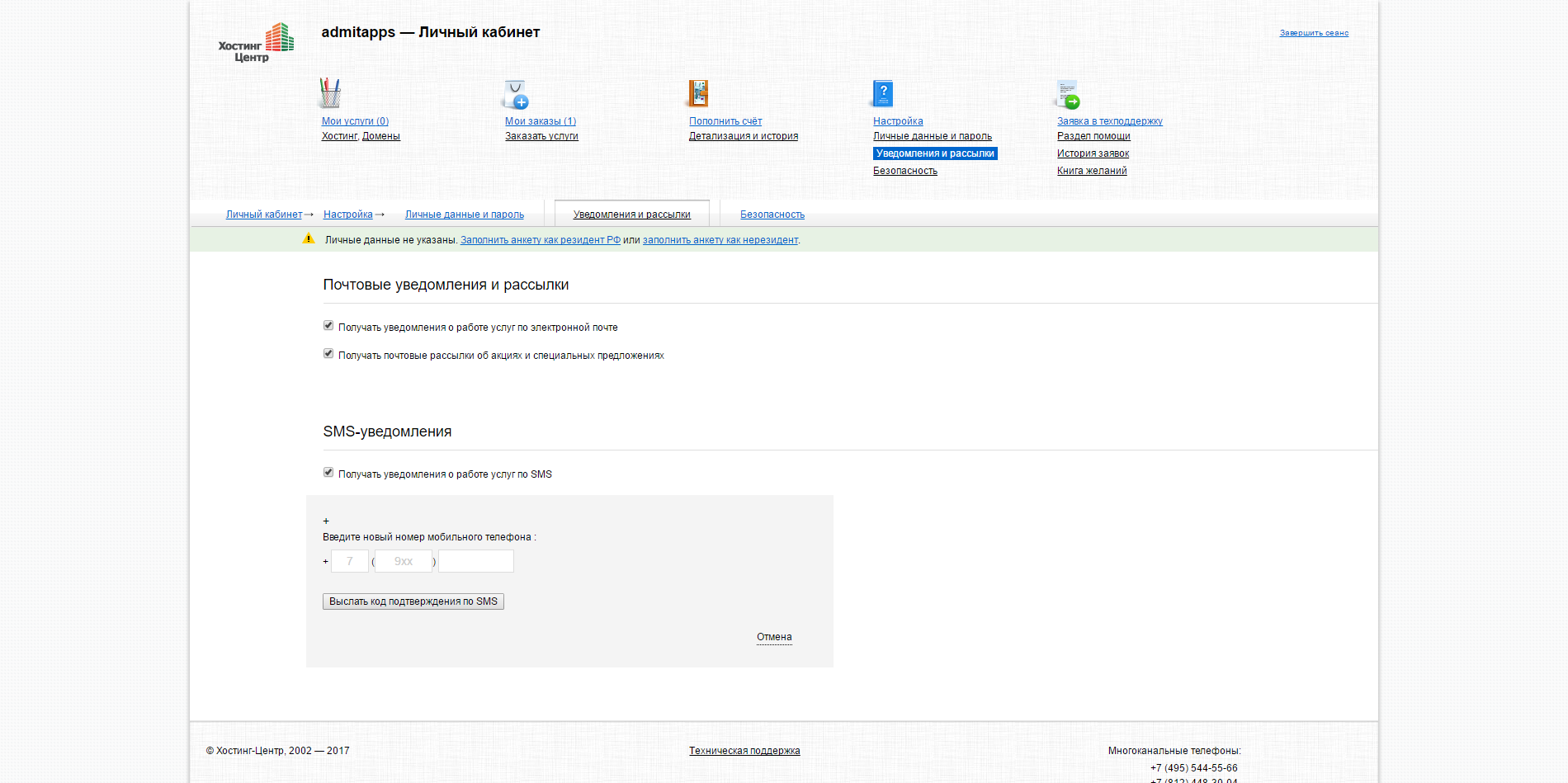Open Мои услуги (0) link
Screen dimensions: 1568x783
pyautogui.click(x=355, y=121)
